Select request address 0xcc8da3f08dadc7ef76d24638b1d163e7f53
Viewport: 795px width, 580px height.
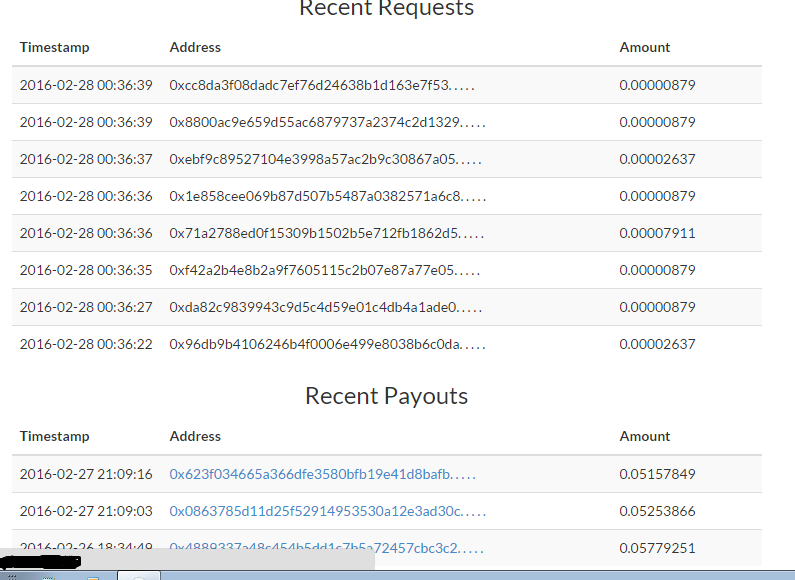pyautogui.click(x=322, y=85)
